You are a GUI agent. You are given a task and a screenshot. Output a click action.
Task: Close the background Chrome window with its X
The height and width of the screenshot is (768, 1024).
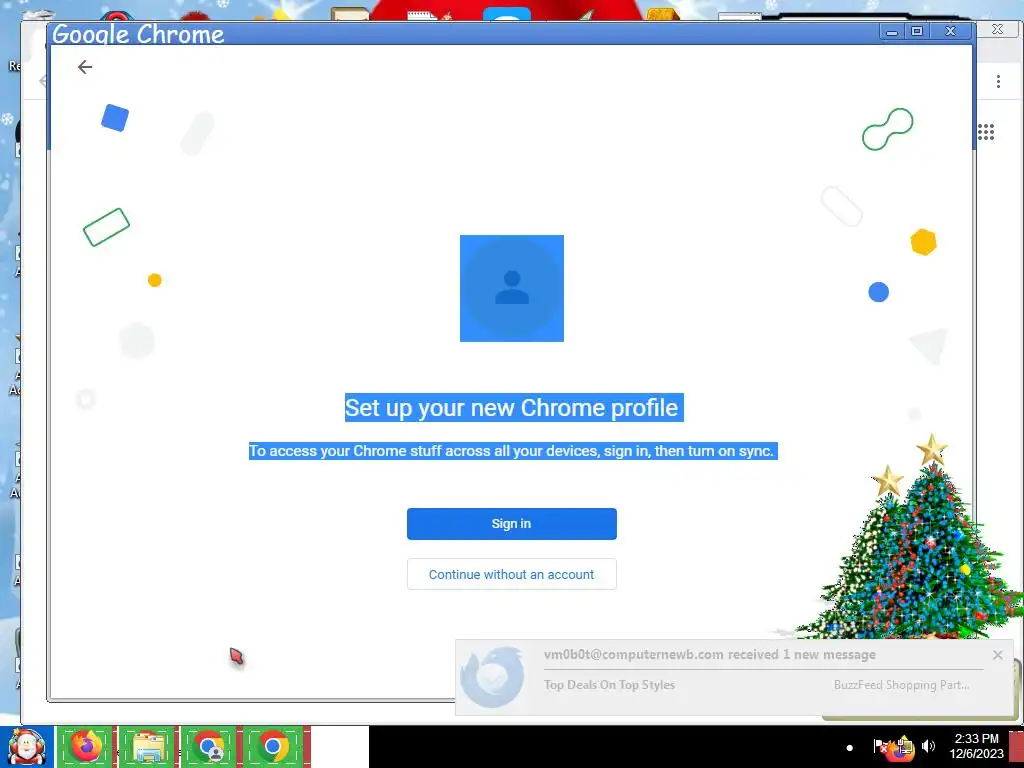point(997,29)
